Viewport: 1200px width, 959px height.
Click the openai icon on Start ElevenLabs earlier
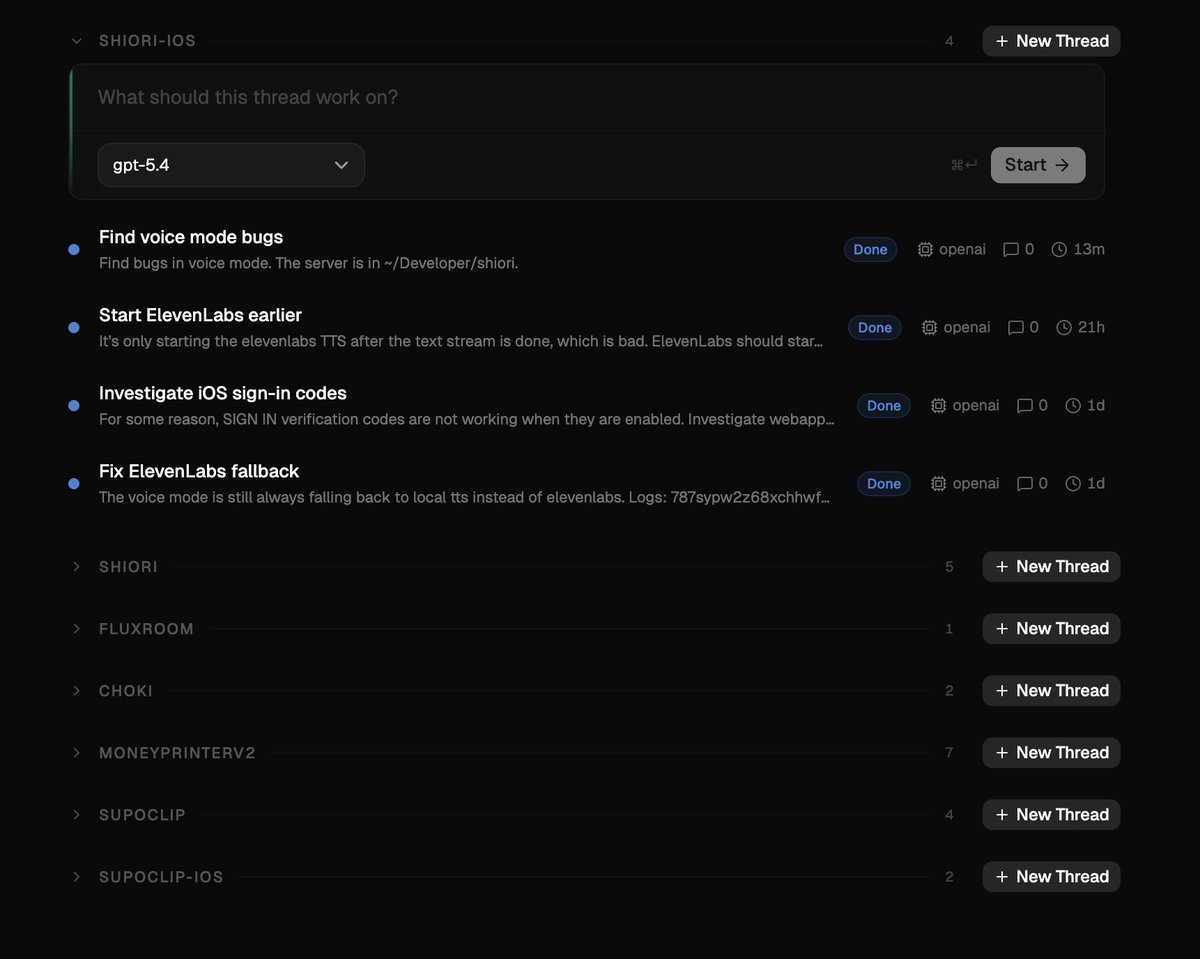(928, 327)
